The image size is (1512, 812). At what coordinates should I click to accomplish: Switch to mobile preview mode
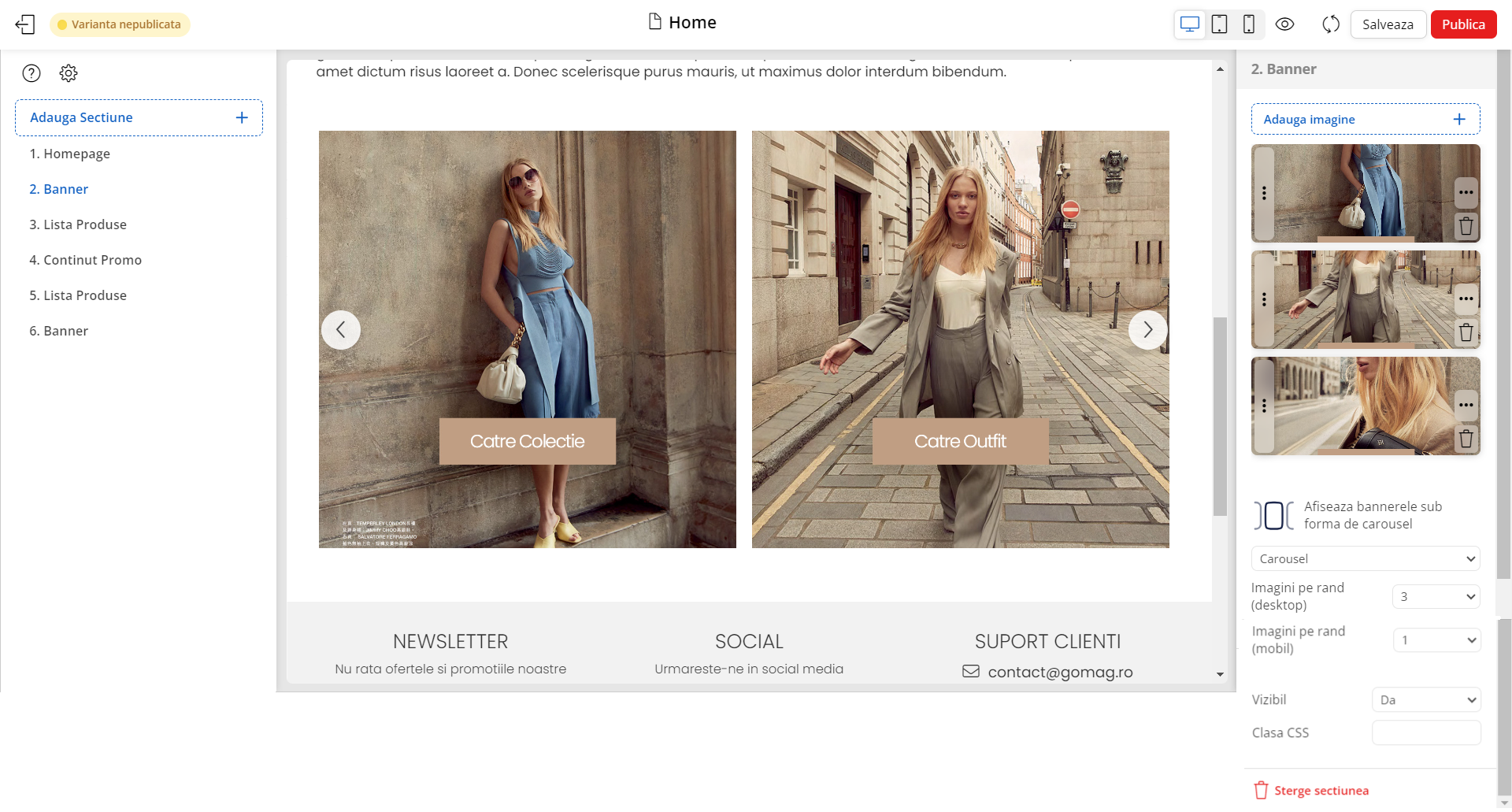pyautogui.click(x=1248, y=24)
